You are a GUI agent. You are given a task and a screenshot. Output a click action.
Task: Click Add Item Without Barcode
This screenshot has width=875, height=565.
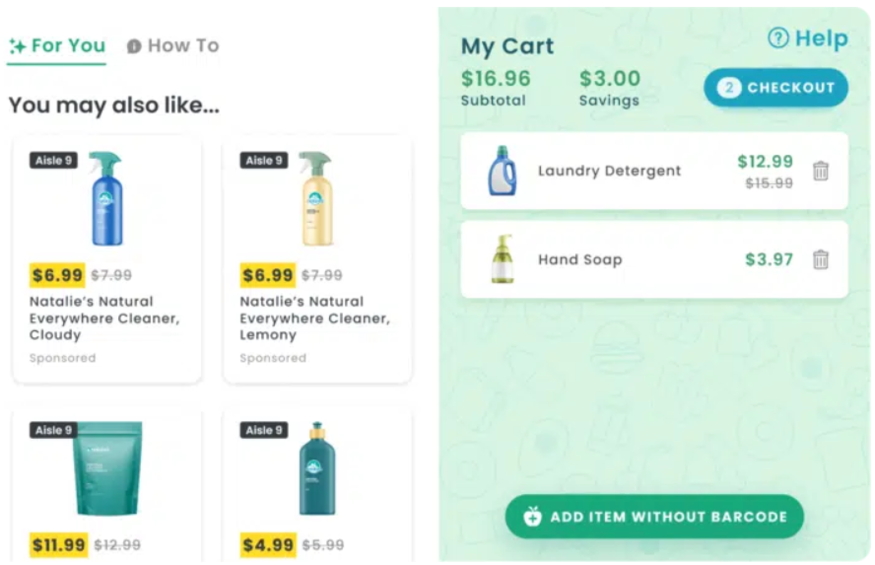click(x=654, y=516)
